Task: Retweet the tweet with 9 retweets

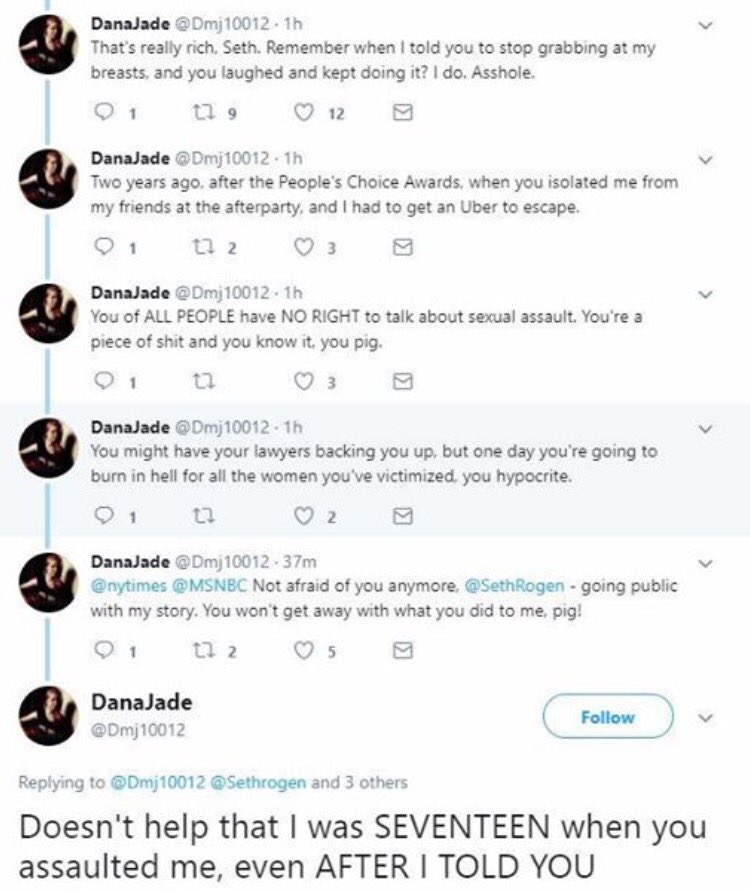Action: click(x=202, y=113)
